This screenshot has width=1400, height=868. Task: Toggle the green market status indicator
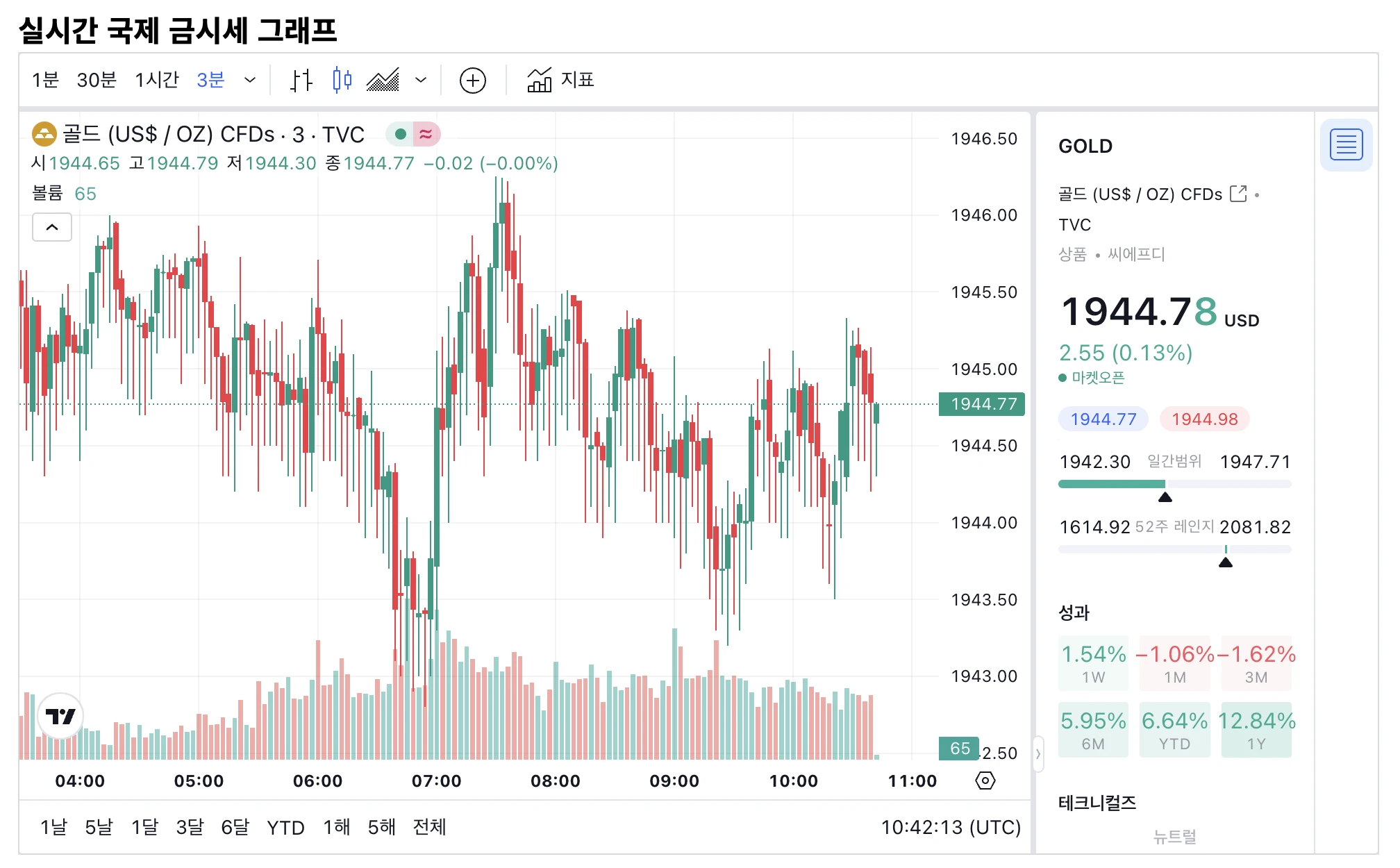[401, 134]
